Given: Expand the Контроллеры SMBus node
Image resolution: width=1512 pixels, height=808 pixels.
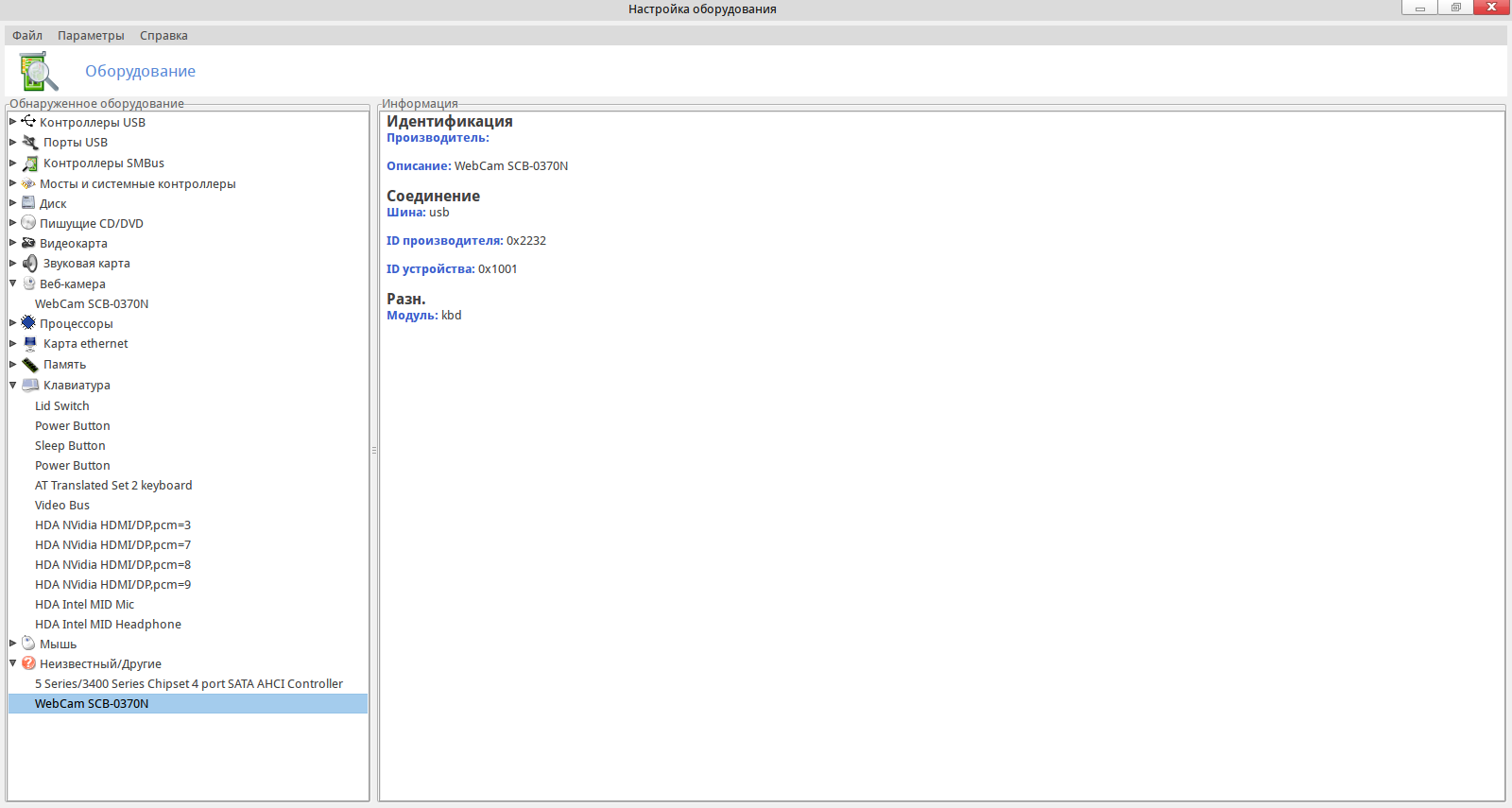Looking at the screenshot, I should (x=13, y=163).
